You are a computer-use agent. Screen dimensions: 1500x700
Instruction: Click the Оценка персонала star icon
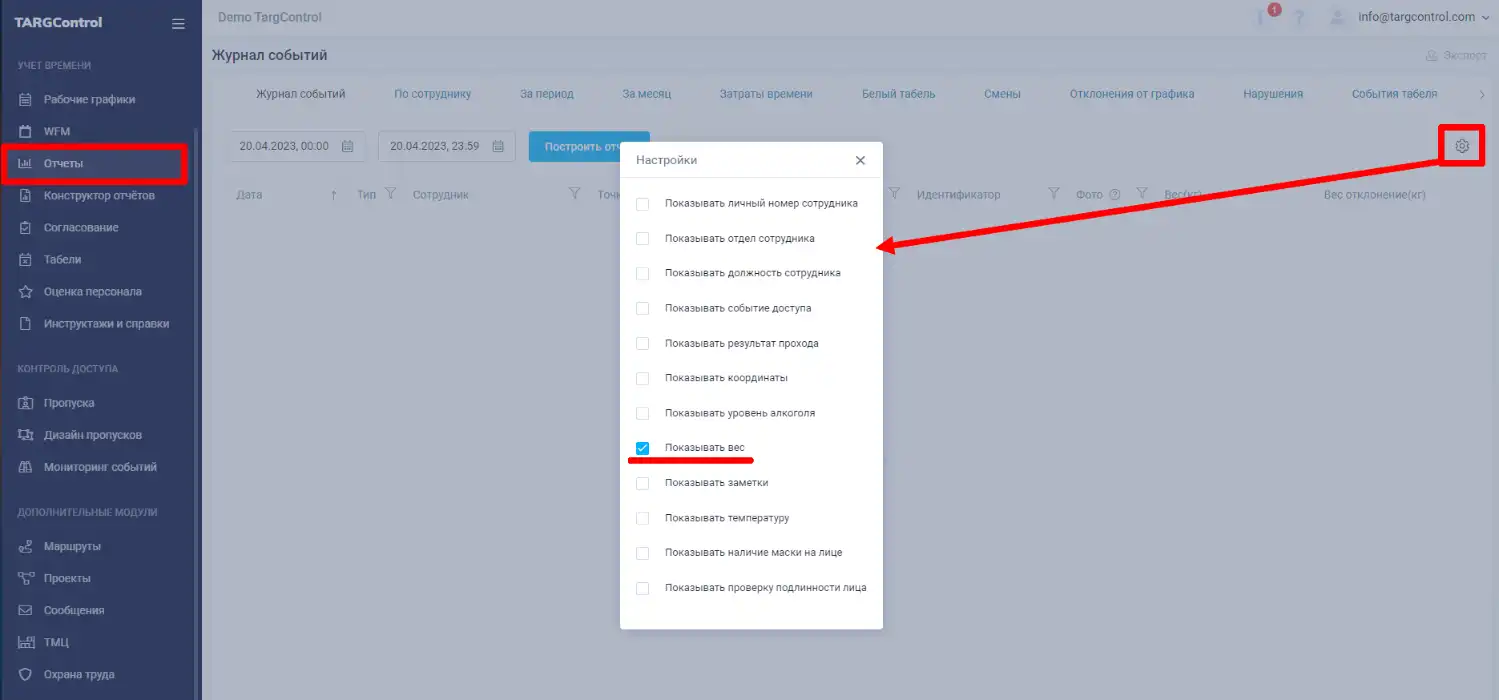coord(26,291)
